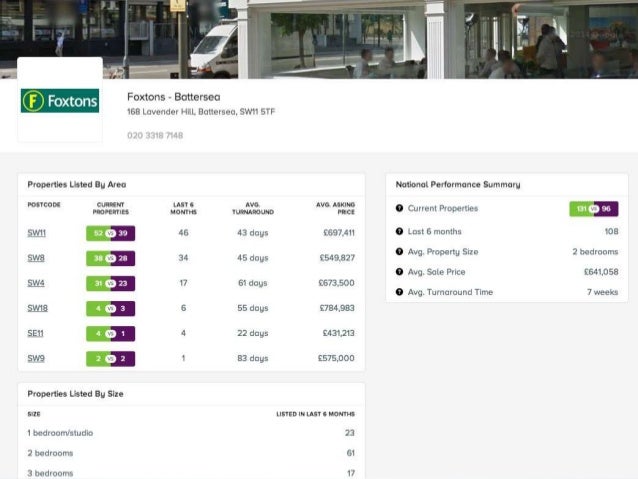Click the SW18 4 vs 3 badge
The image size is (638, 479).
[111, 308]
